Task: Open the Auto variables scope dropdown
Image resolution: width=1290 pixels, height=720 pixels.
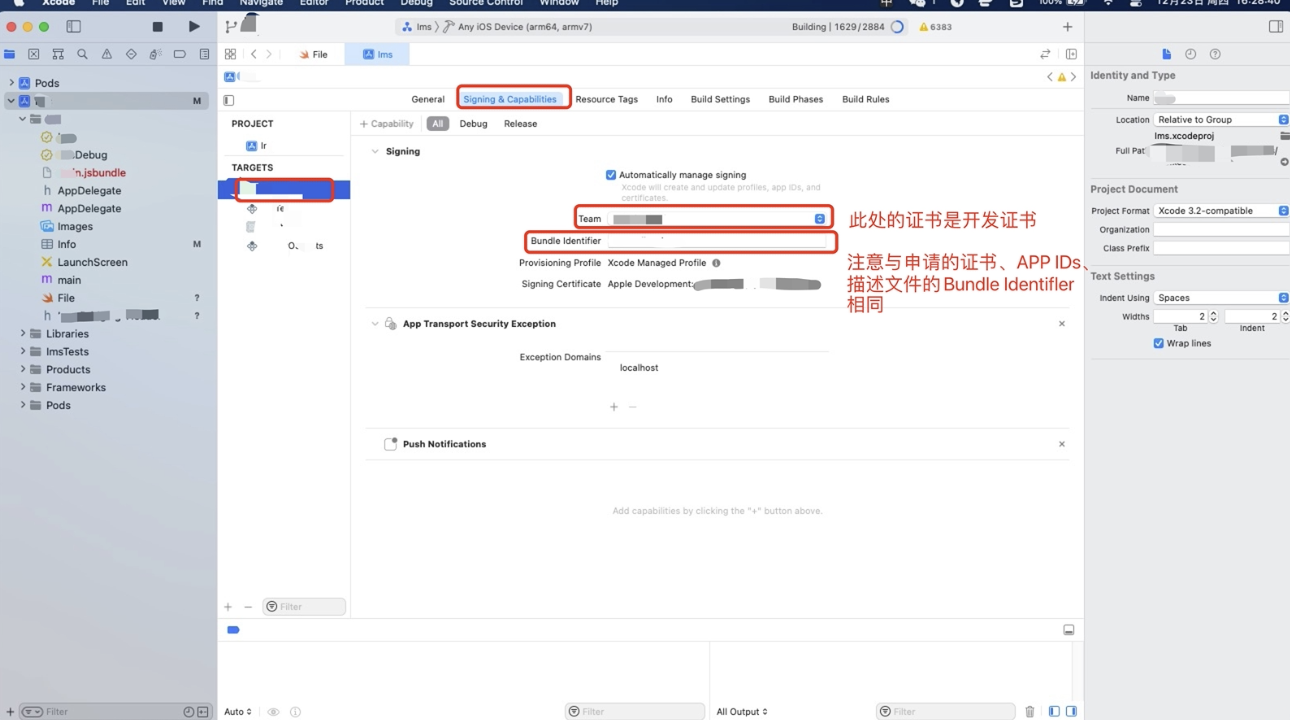Action: (x=238, y=712)
